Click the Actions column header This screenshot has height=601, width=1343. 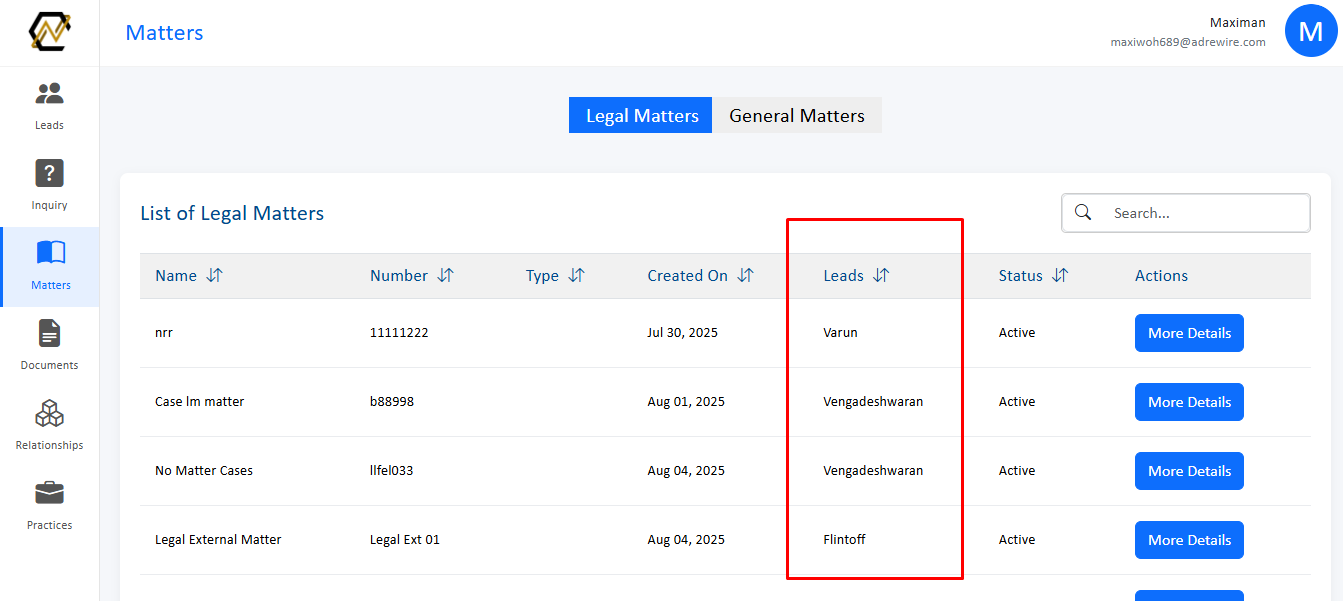[1161, 276]
